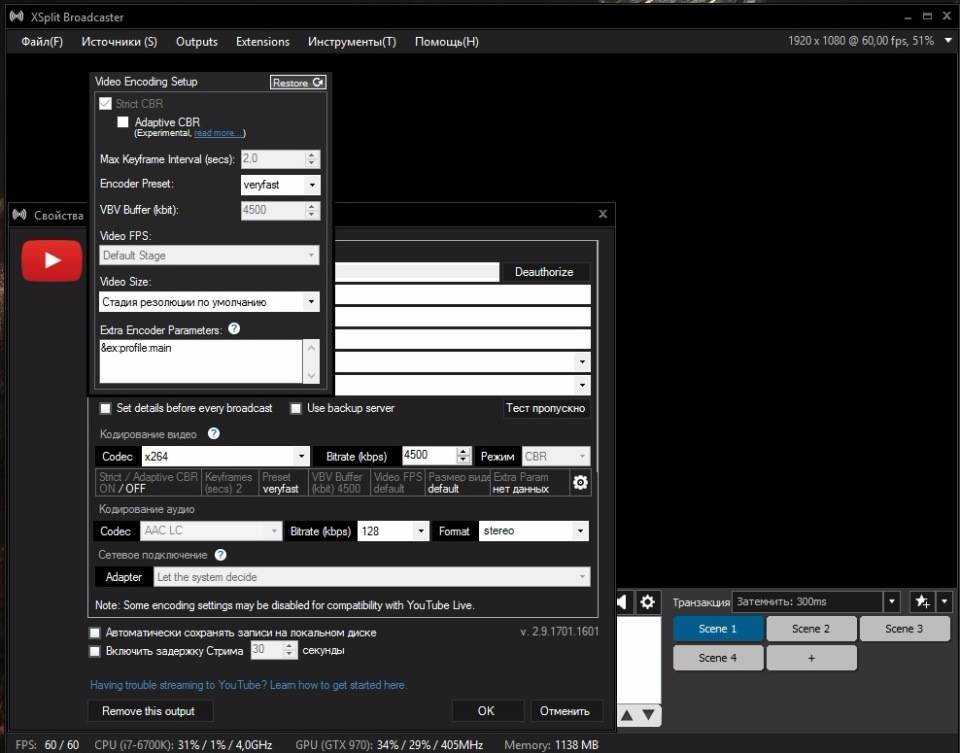This screenshot has width=960, height=753.
Task: Click the stream delay field showing 30
Action: [267, 650]
